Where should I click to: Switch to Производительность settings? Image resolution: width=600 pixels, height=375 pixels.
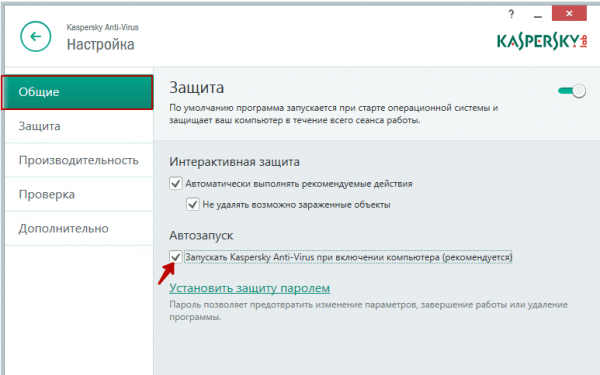click(79, 160)
